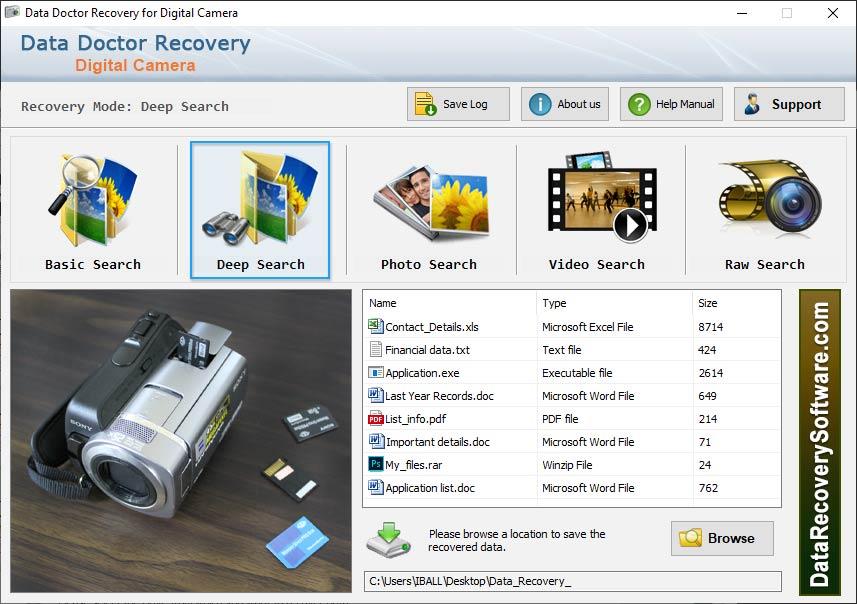Select the My_files.rar file name
The width and height of the screenshot is (857, 604).
coord(414,465)
